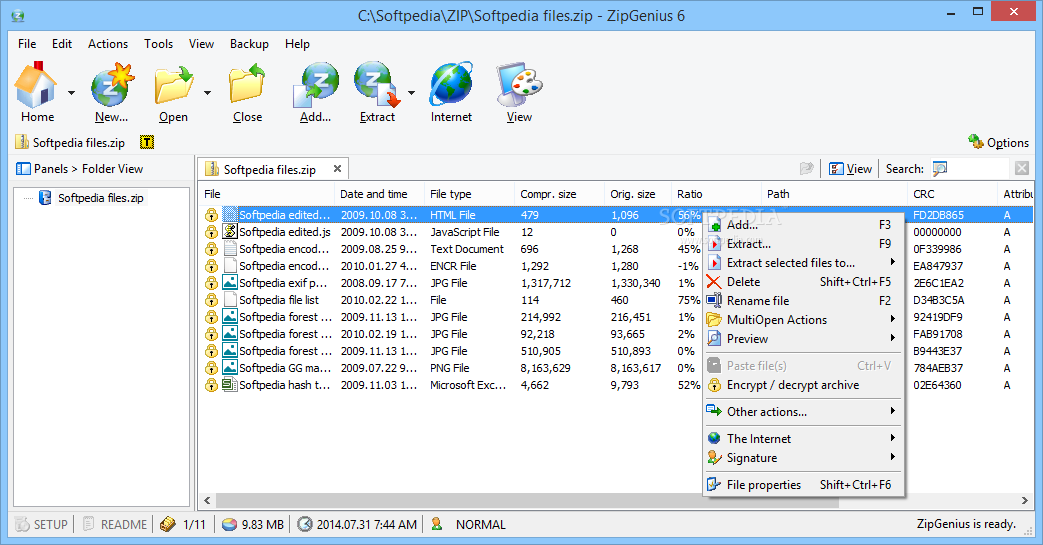Open the Backup menu

[249, 44]
